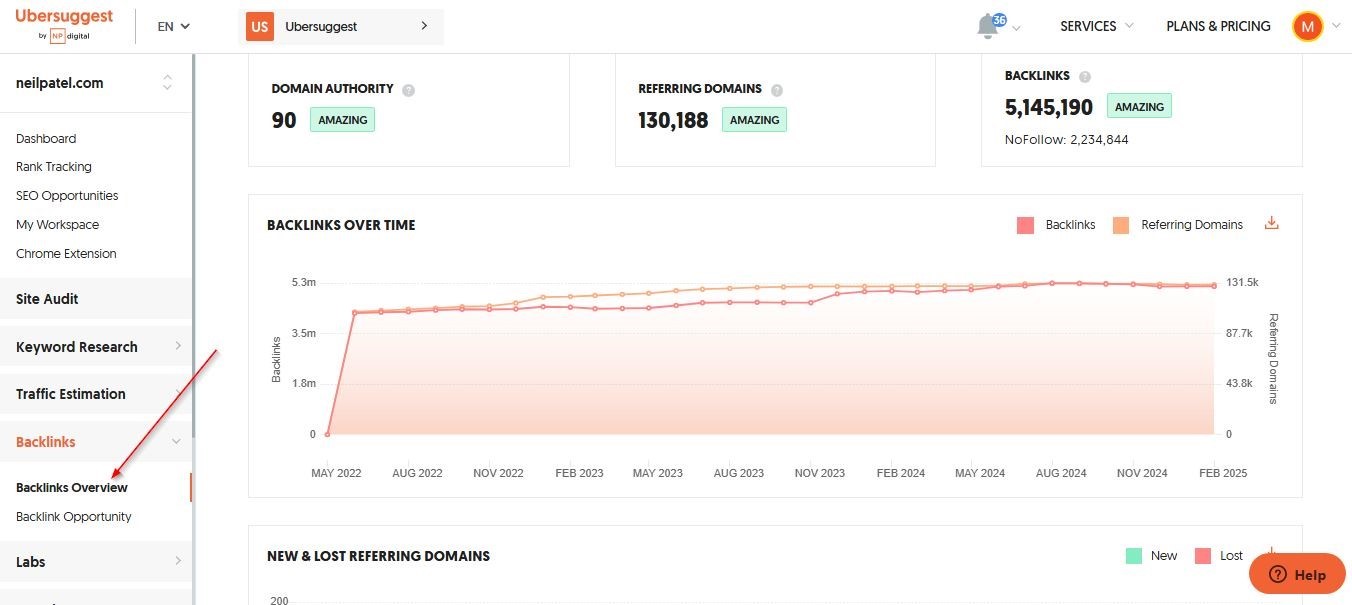Image resolution: width=1352 pixels, height=605 pixels.
Task: Download the Backlinks Over Time chart
Action: 1272,223
